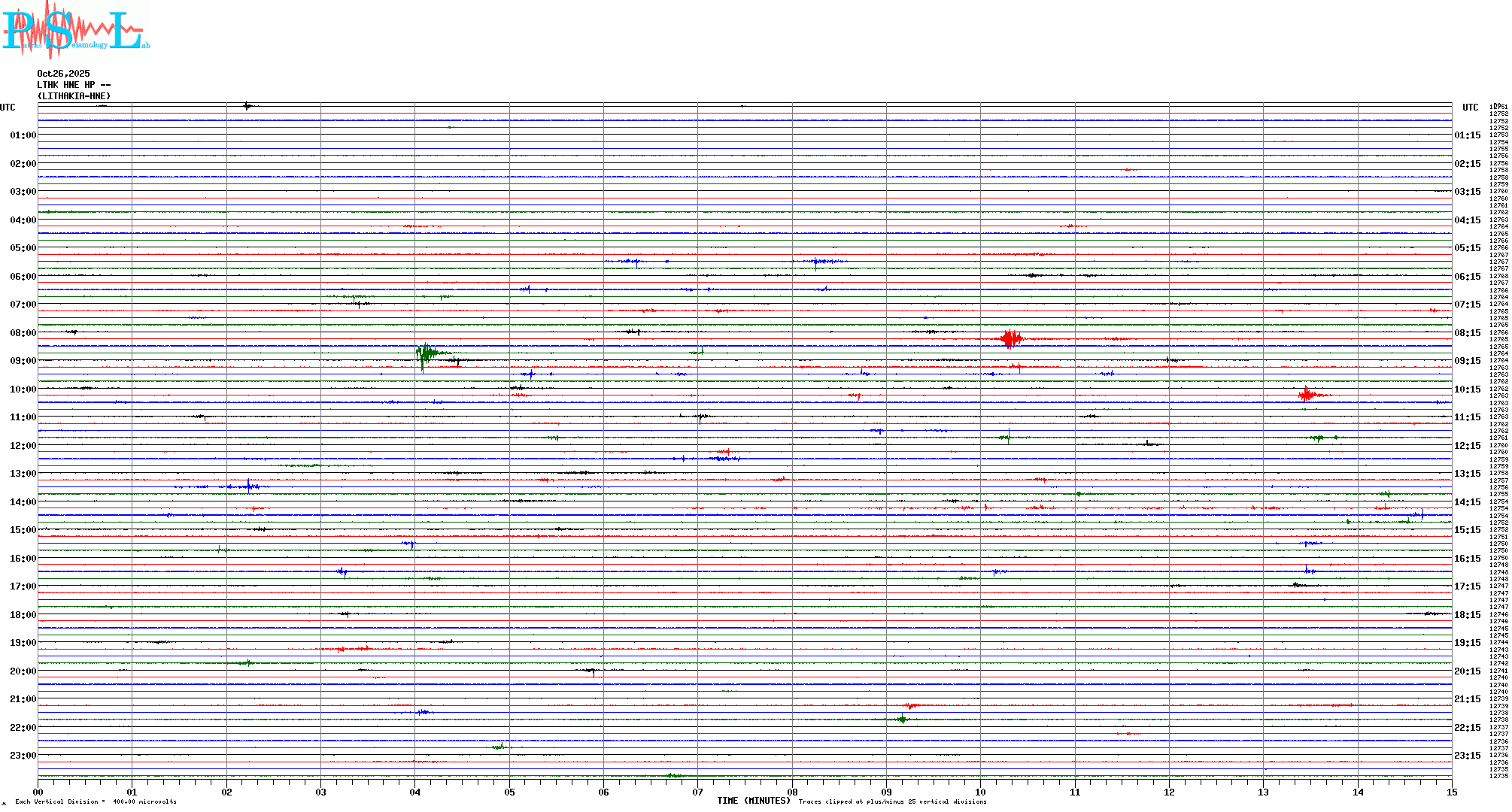Select the 08:00 hour label on left axis
The height and width of the screenshot is (812, 1512).
pos(23,333)
